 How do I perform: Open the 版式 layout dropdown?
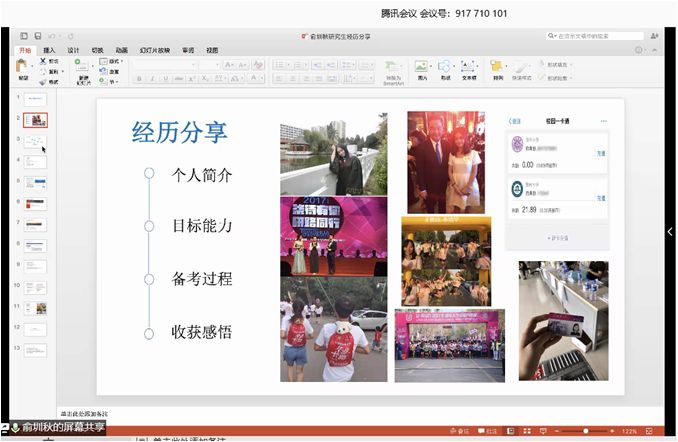115,61
